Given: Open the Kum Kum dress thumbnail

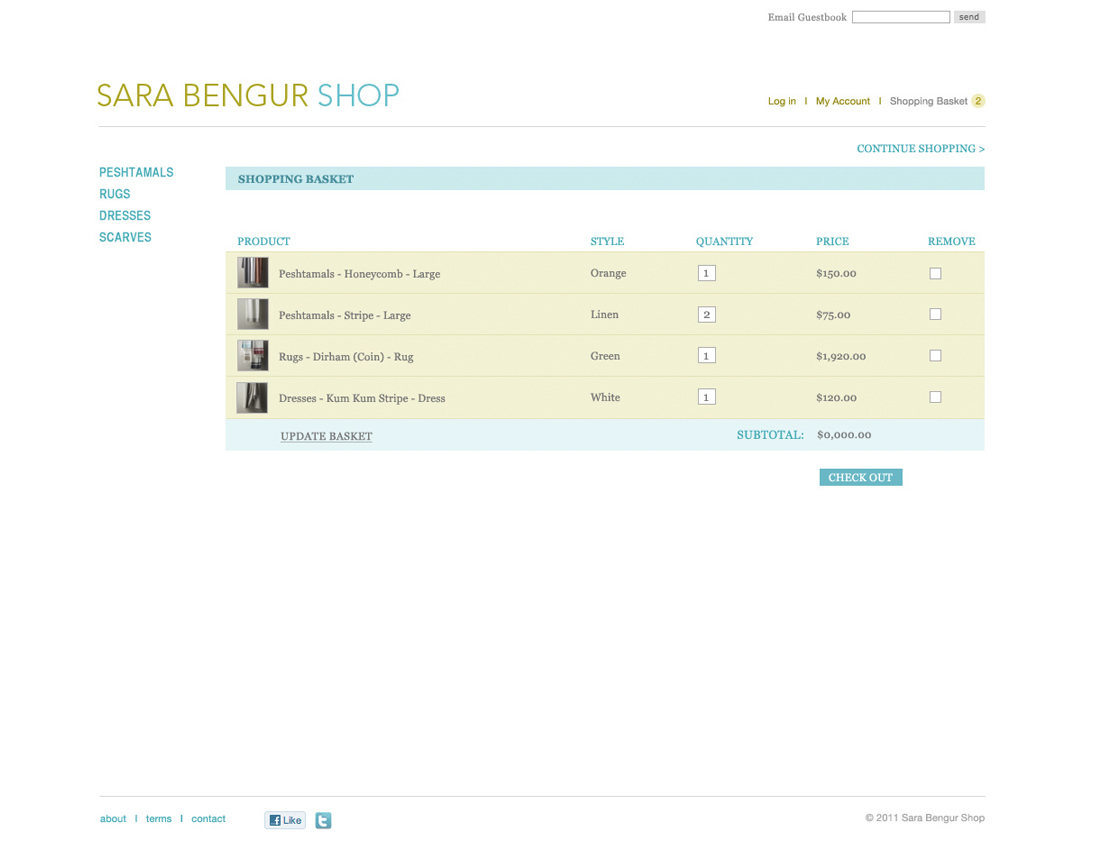Looking at the screenshot, I should (x=252, y=397).
